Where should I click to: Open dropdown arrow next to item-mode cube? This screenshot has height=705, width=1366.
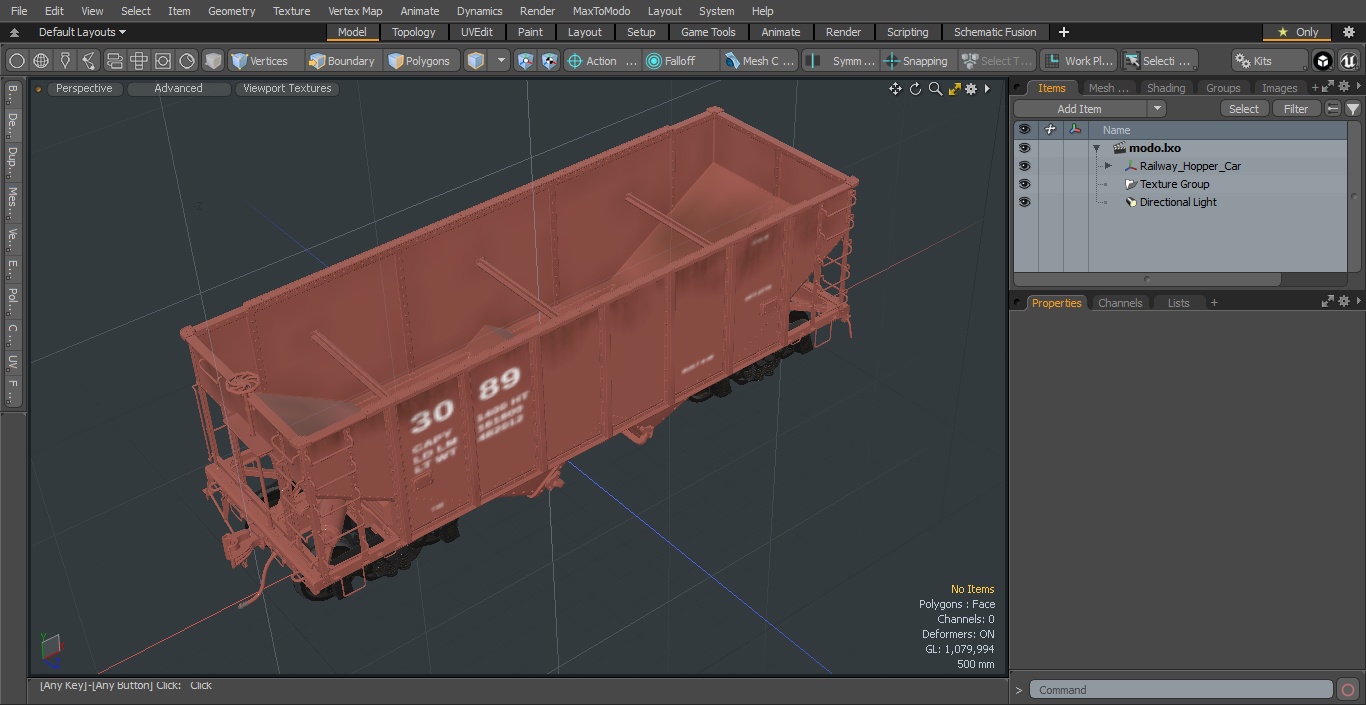pos(501,61)
